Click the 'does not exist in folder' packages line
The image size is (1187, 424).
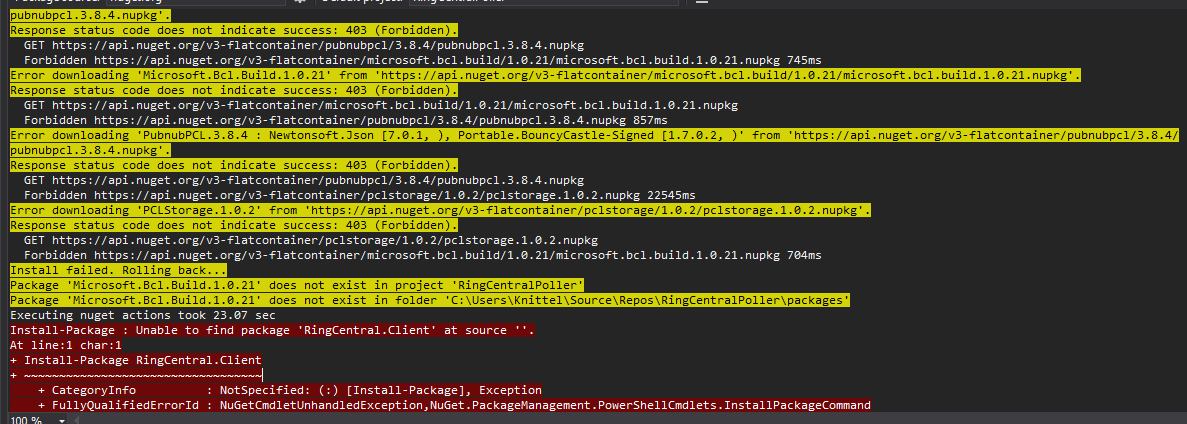(x=430, y=301)
